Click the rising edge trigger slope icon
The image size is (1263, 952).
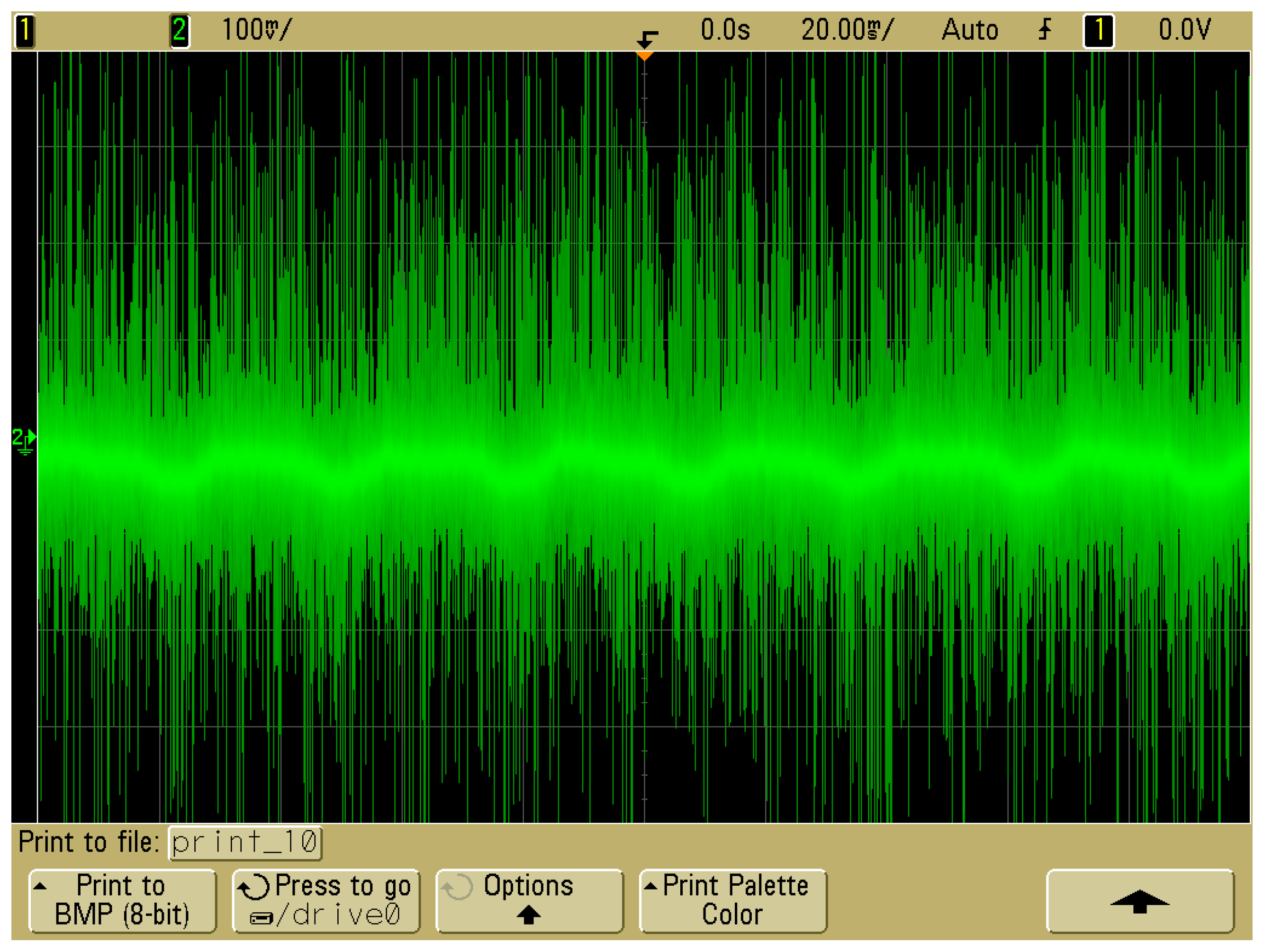coord(1045,30)
